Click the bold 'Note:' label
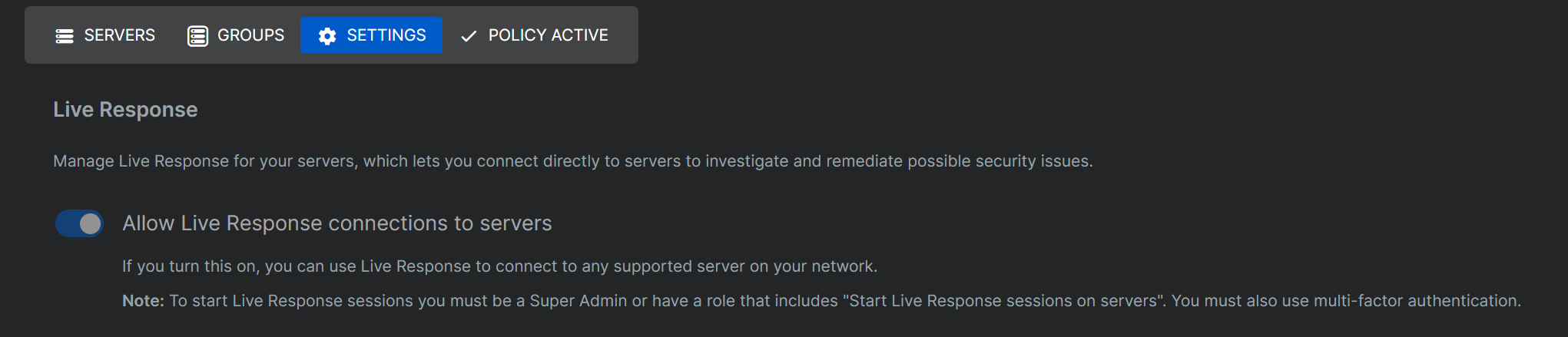Image resolution: width=1568 pixels, height=337 pixels. [143, 301]
